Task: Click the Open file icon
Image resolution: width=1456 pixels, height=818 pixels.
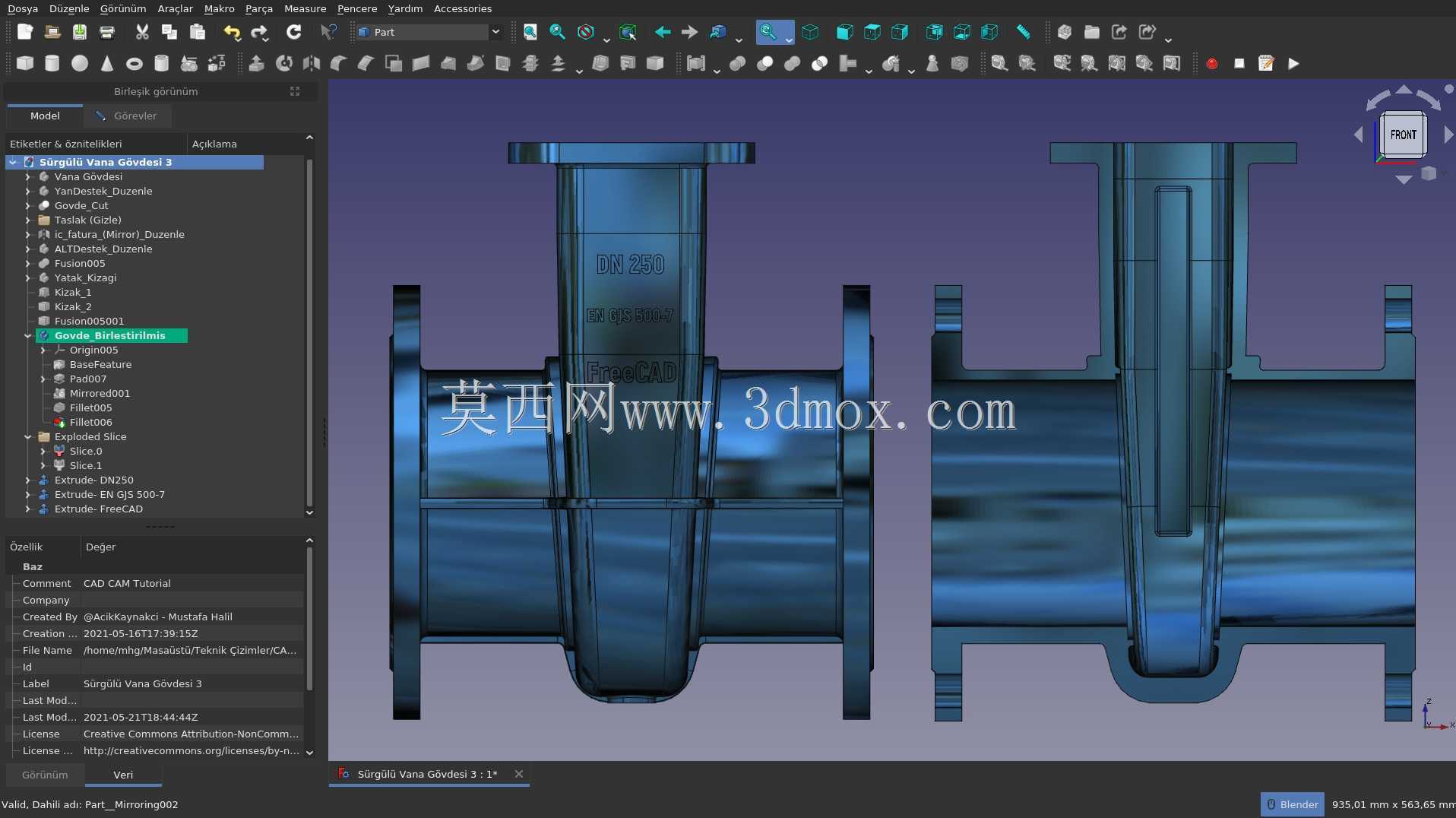Action: pos(52,32)
